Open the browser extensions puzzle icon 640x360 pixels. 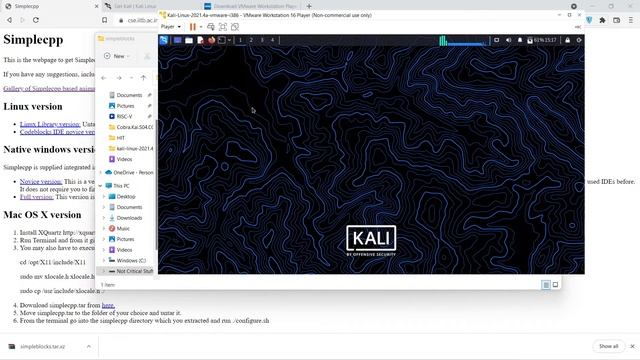tap(602, 20)
